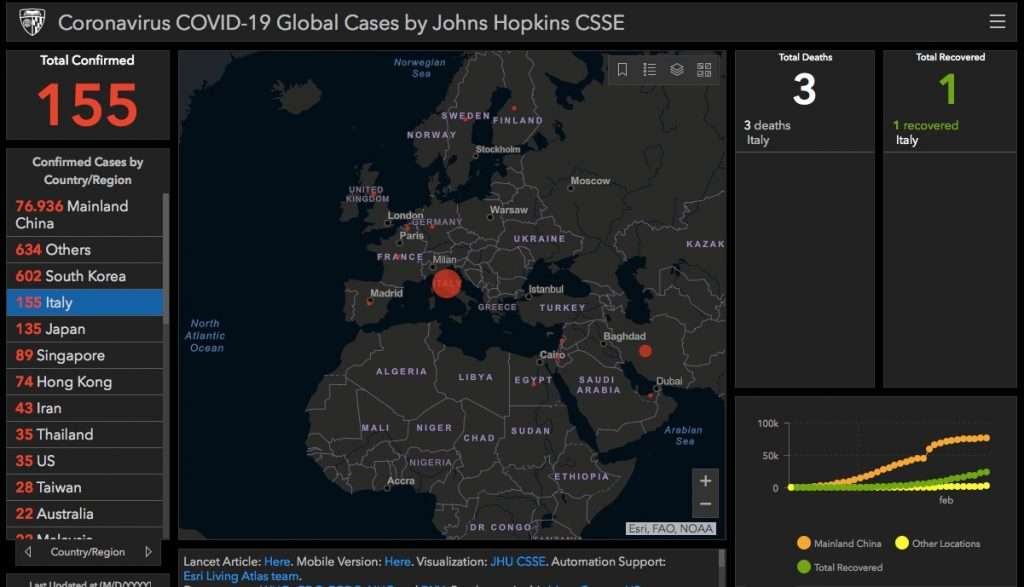Image resolution: width=1024 pixels, height=587 pixels.
Task: Click the red dot in Finland
Action: point(514,108)
